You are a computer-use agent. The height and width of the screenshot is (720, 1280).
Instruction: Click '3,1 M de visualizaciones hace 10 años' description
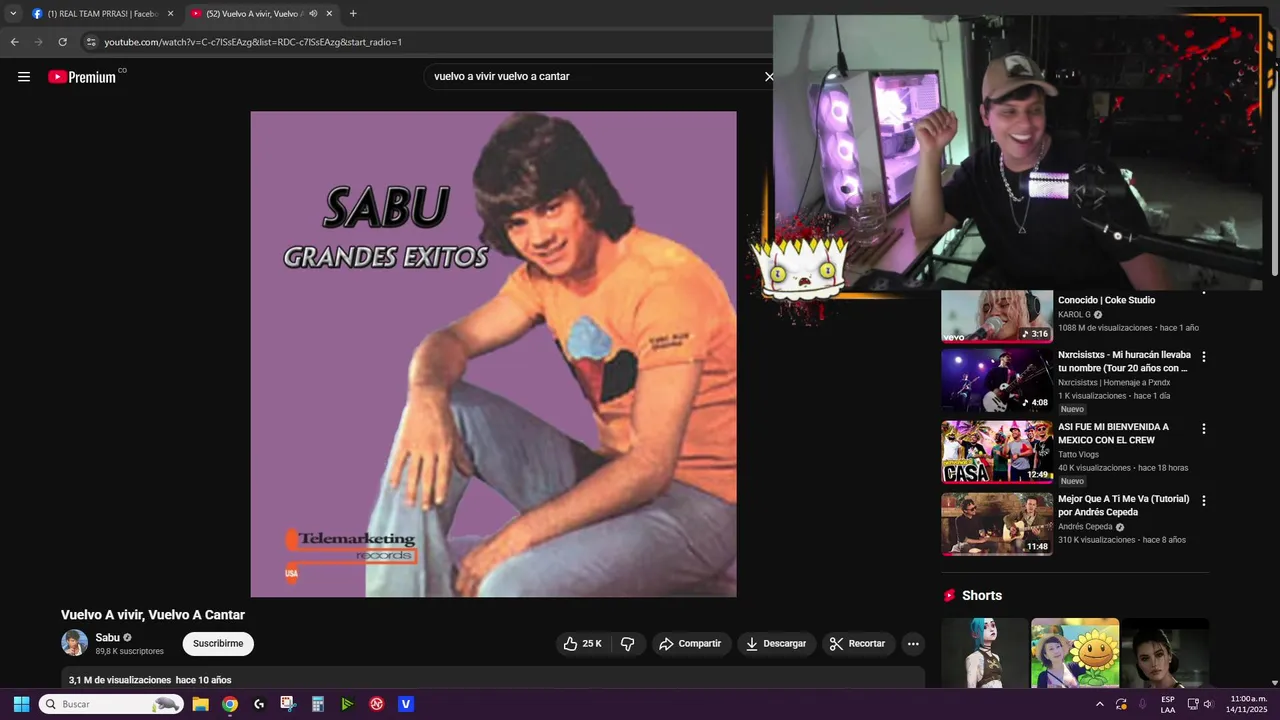(150, 680)
